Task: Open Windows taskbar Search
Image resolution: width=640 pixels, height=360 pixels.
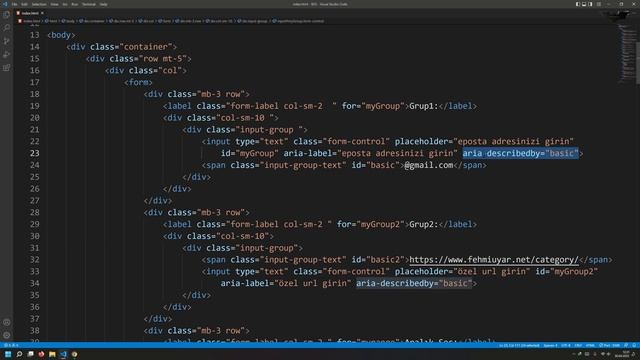Action: coord(19,354)
